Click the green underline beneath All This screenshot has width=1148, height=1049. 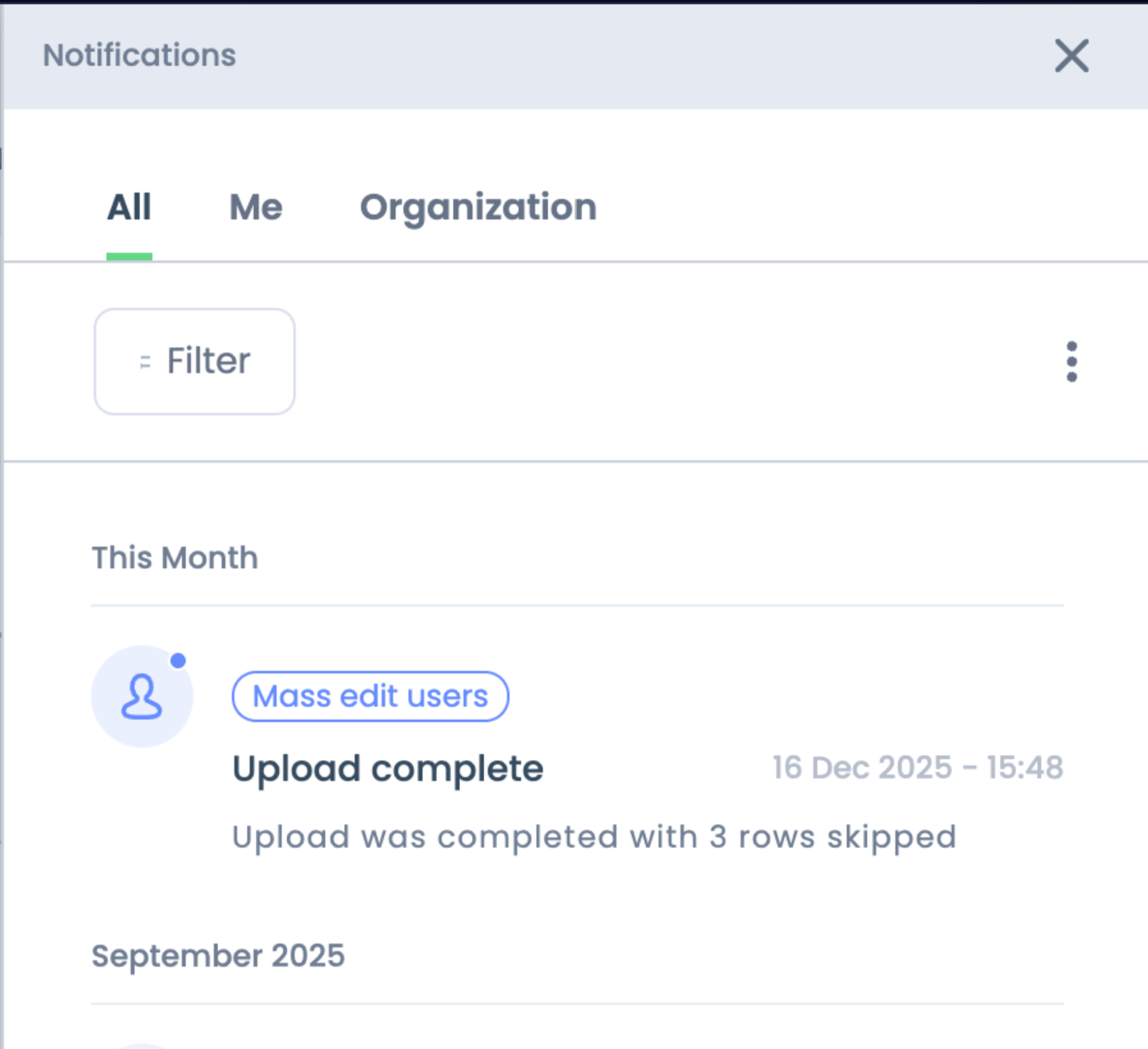coord(129,257)
